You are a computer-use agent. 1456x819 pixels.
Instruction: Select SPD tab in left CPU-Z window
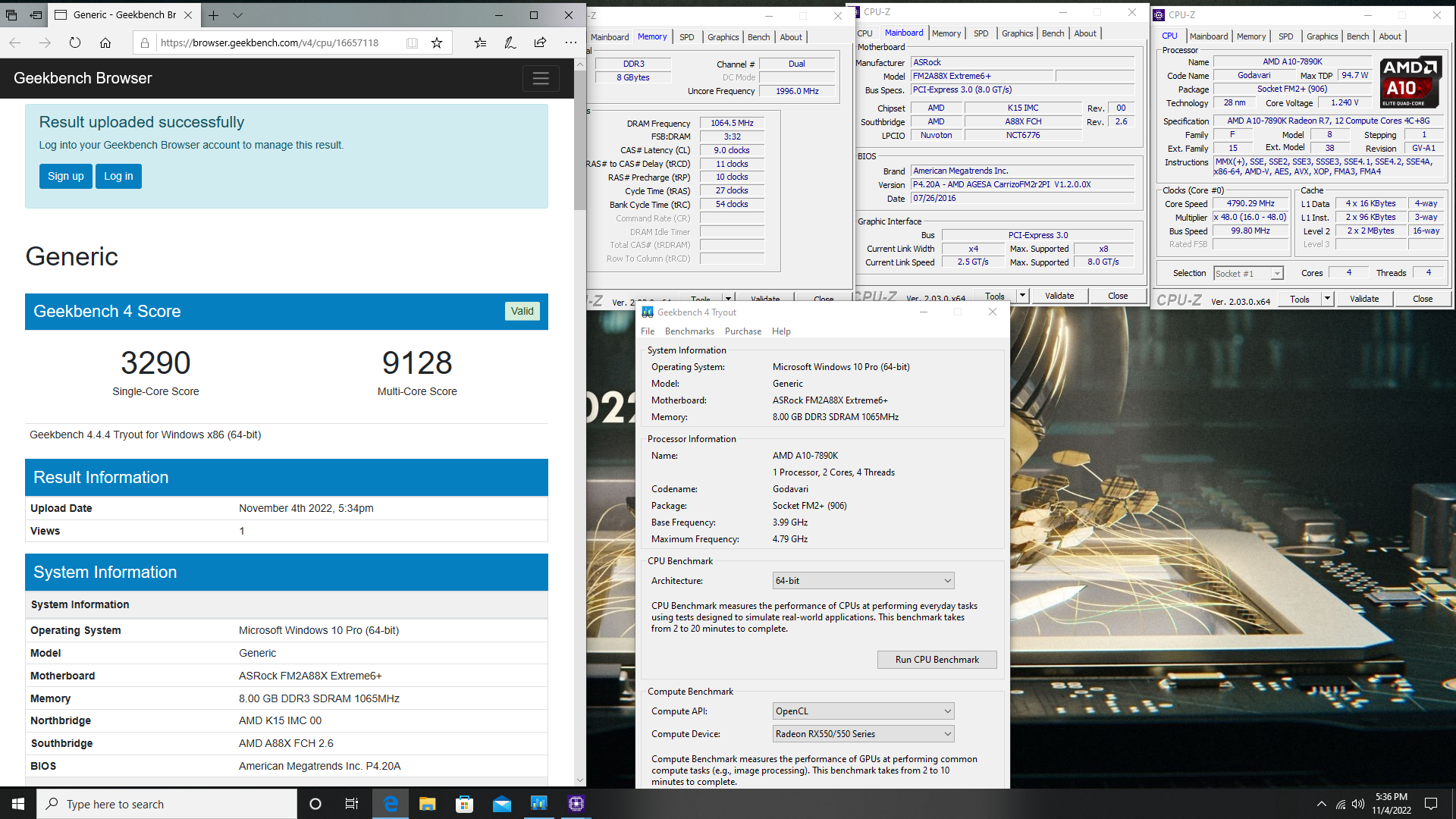[x=686, y=37]
